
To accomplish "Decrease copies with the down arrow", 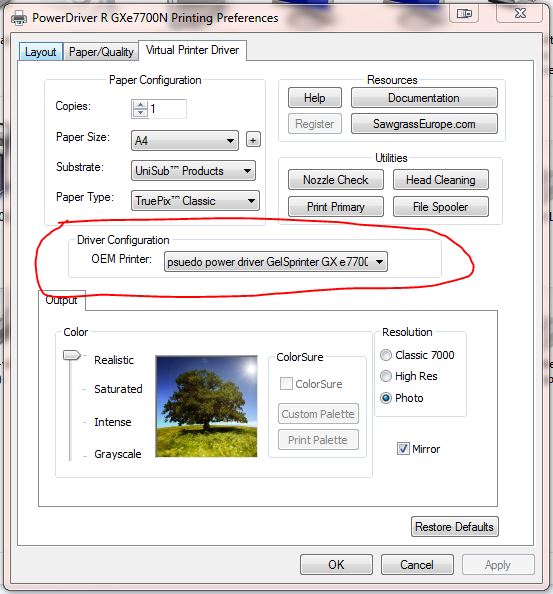I will coord(141,113).
